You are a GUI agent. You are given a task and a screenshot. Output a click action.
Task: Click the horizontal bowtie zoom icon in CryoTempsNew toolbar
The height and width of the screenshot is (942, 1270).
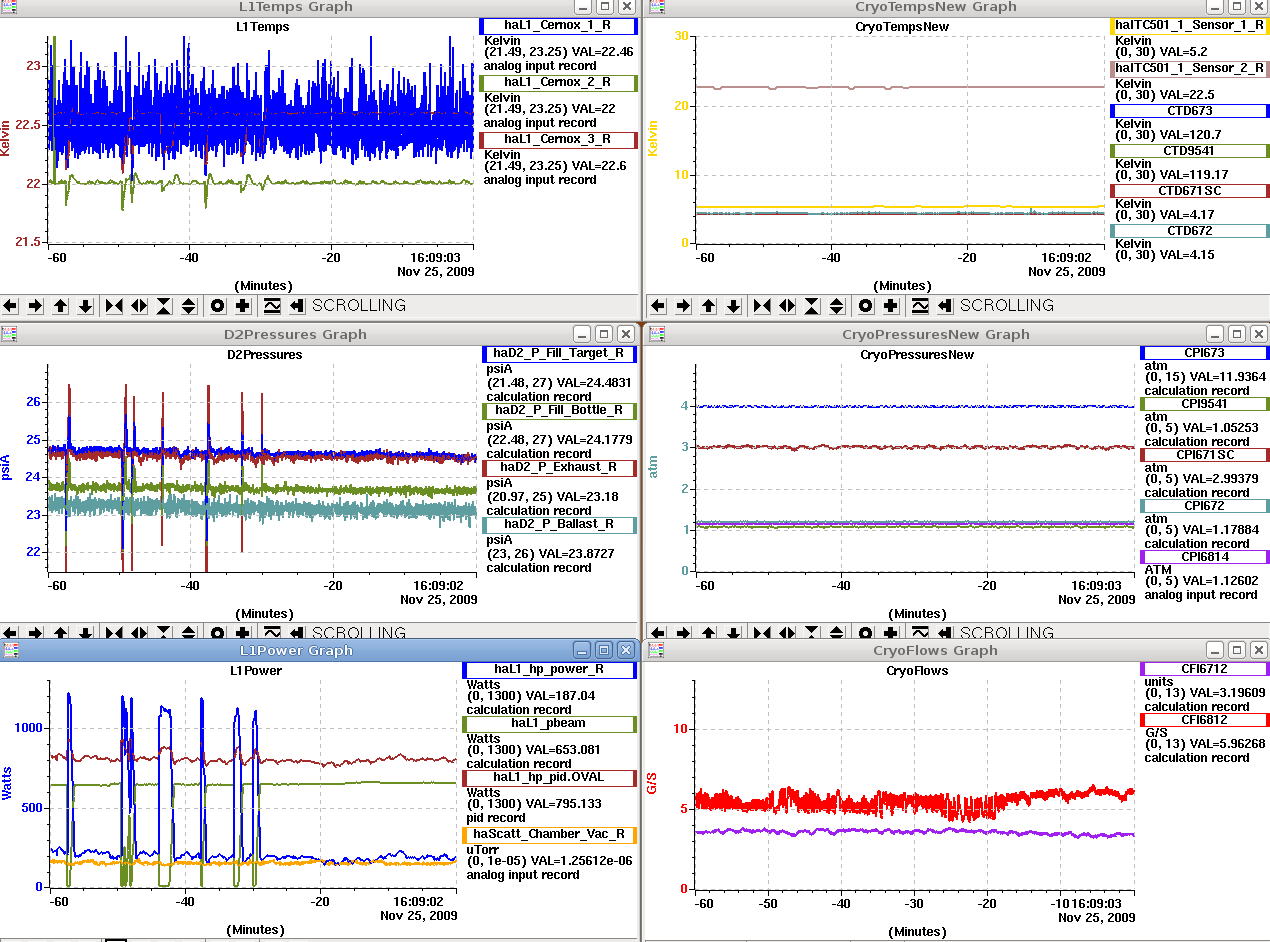763,306
